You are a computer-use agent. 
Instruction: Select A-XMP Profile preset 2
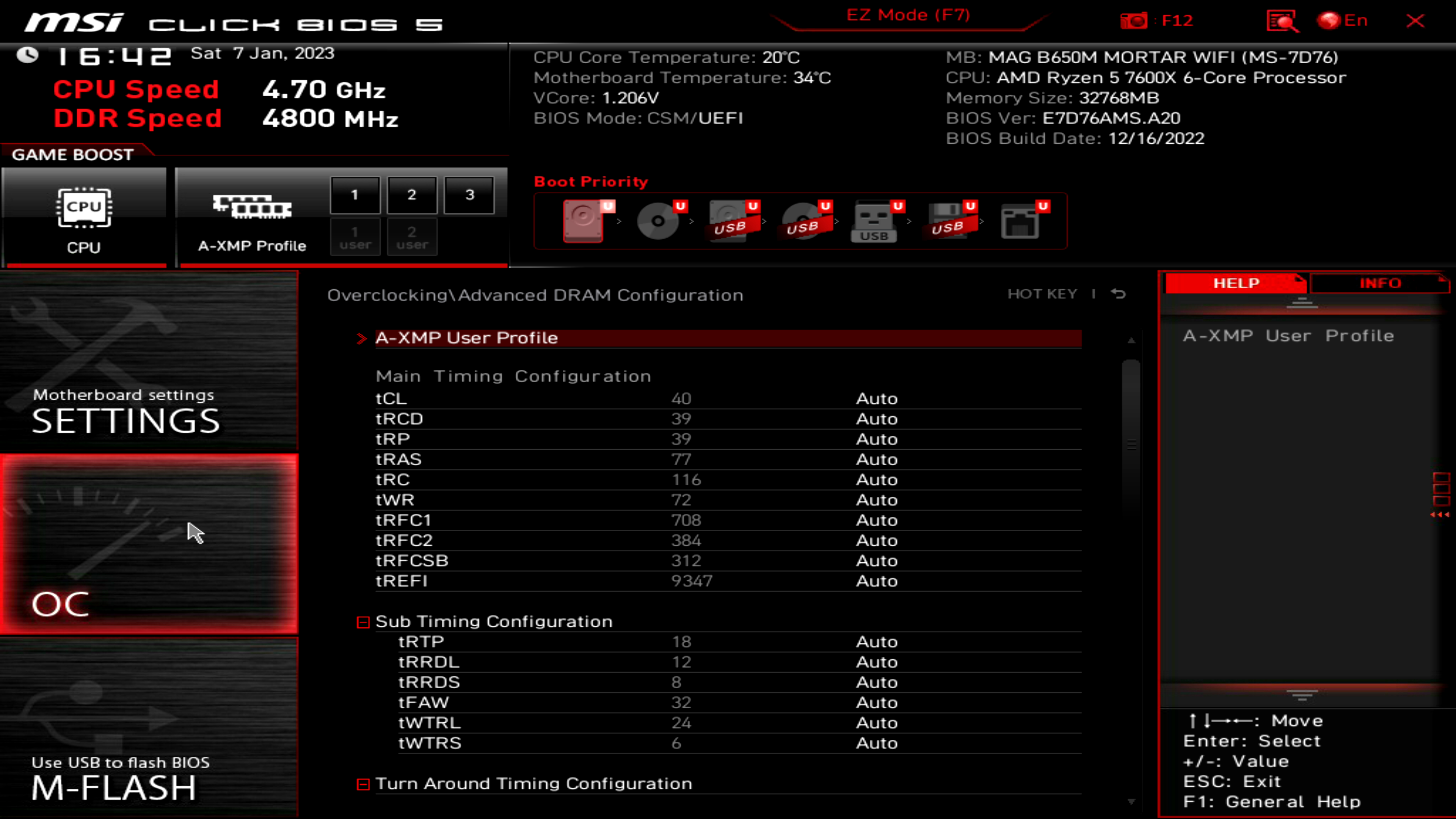pos(411,194)
